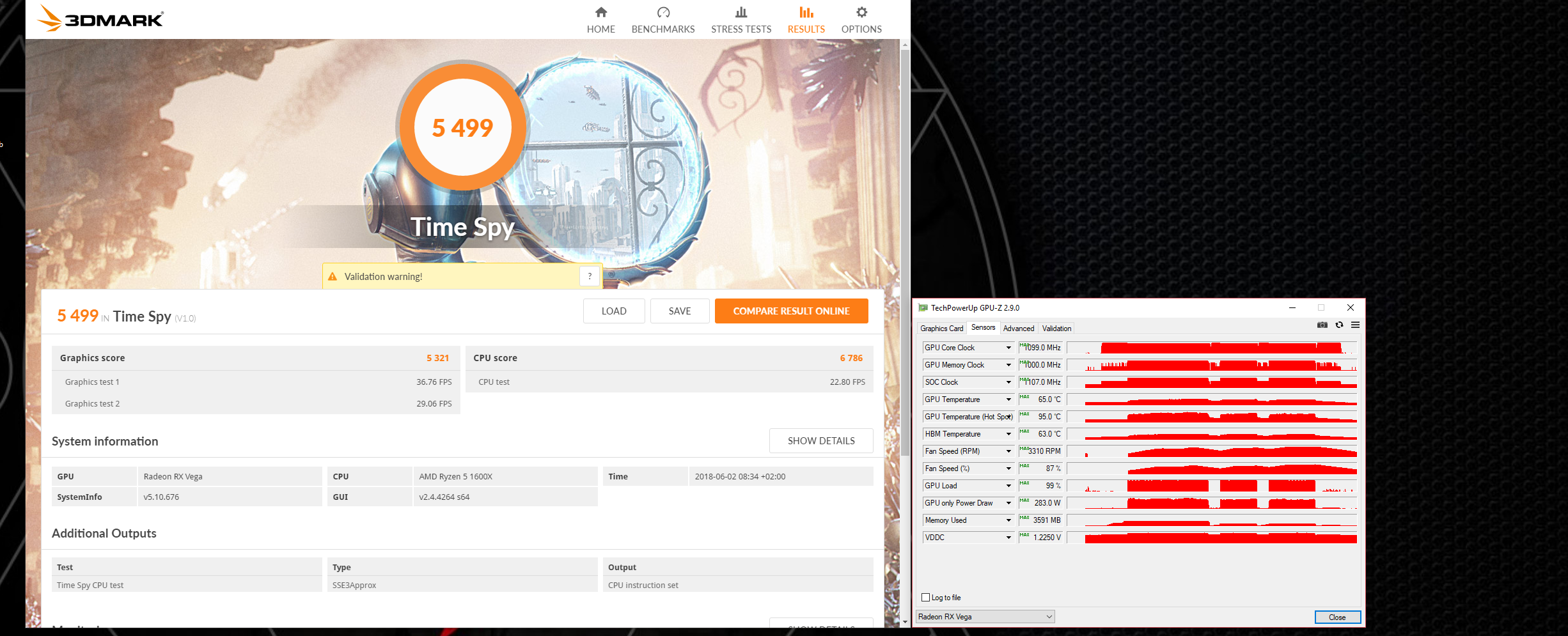Click COMPARE RESULT ONLINE
The image size is (1568, 636).
pyautogui.click(x=791, y=311)
